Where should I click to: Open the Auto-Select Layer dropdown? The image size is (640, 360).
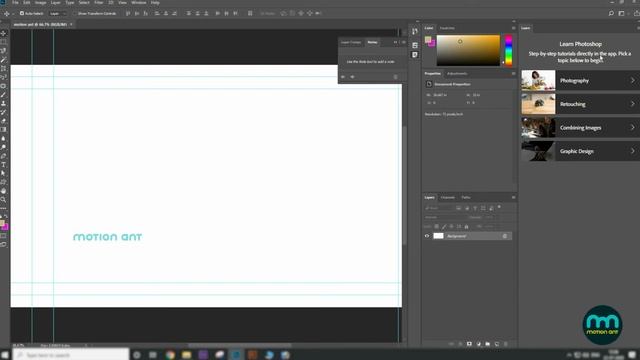click(58, 13)
